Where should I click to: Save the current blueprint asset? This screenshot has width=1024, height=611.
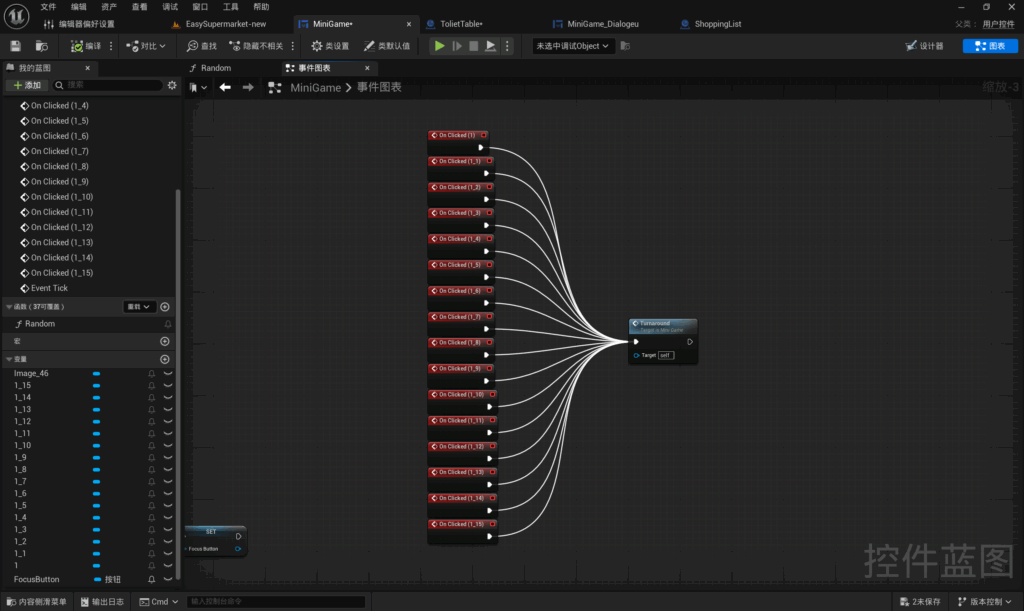pos(15,46)
